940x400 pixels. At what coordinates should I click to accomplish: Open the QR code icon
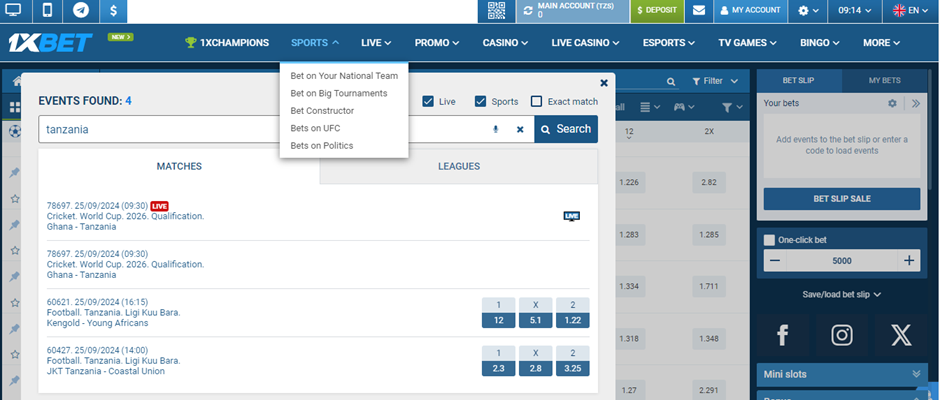[496, 10]
